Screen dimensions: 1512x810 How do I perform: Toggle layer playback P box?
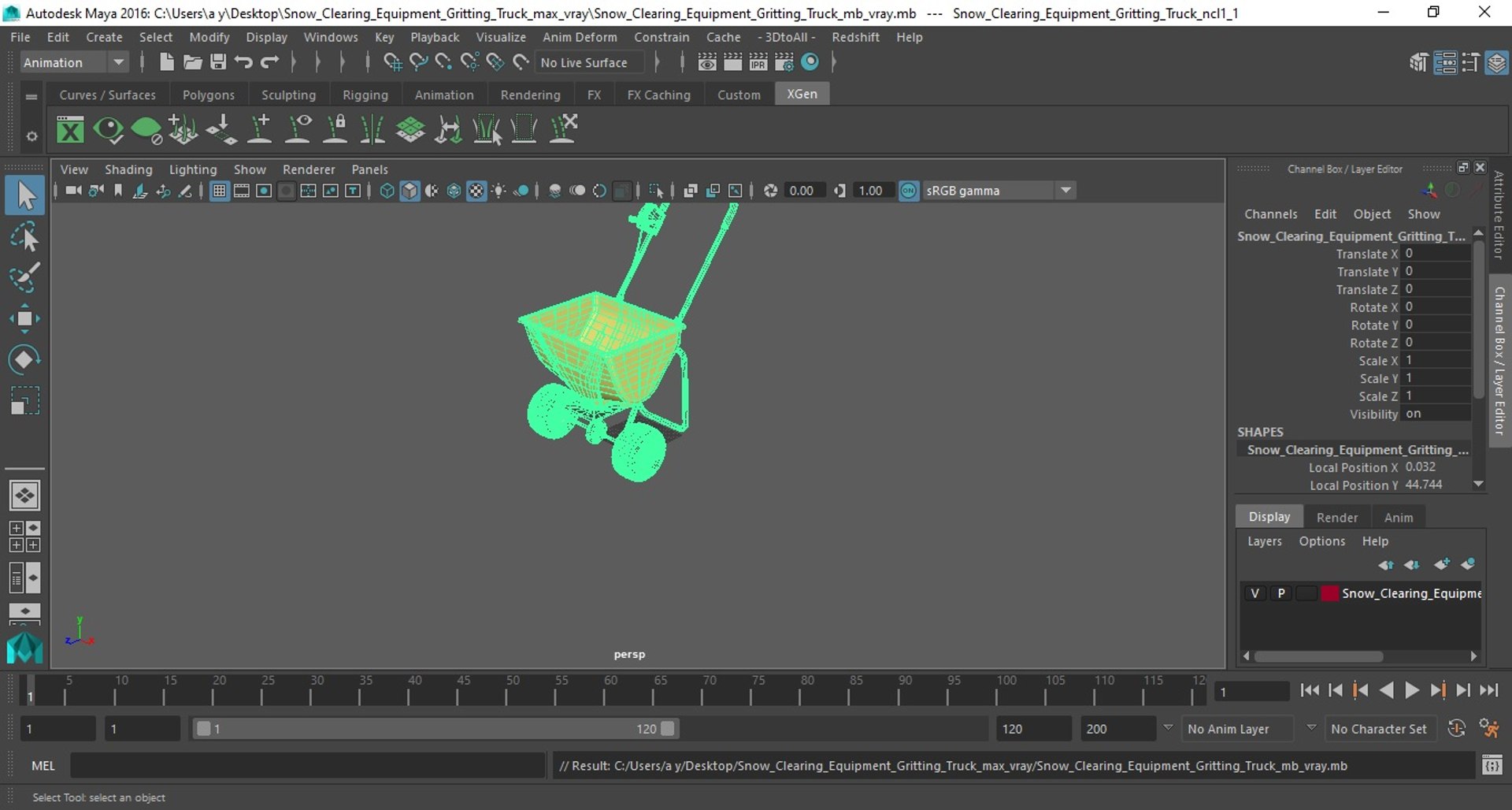1281,593
